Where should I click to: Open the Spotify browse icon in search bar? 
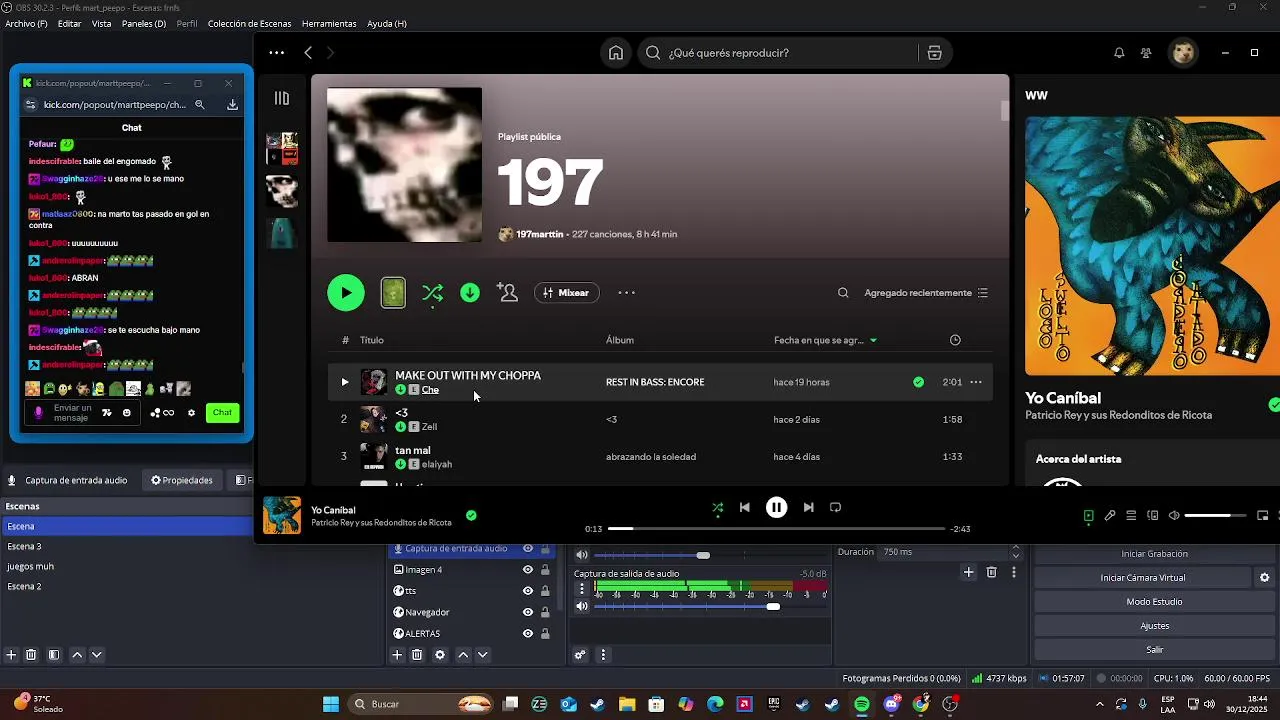(x=934, y=53)
